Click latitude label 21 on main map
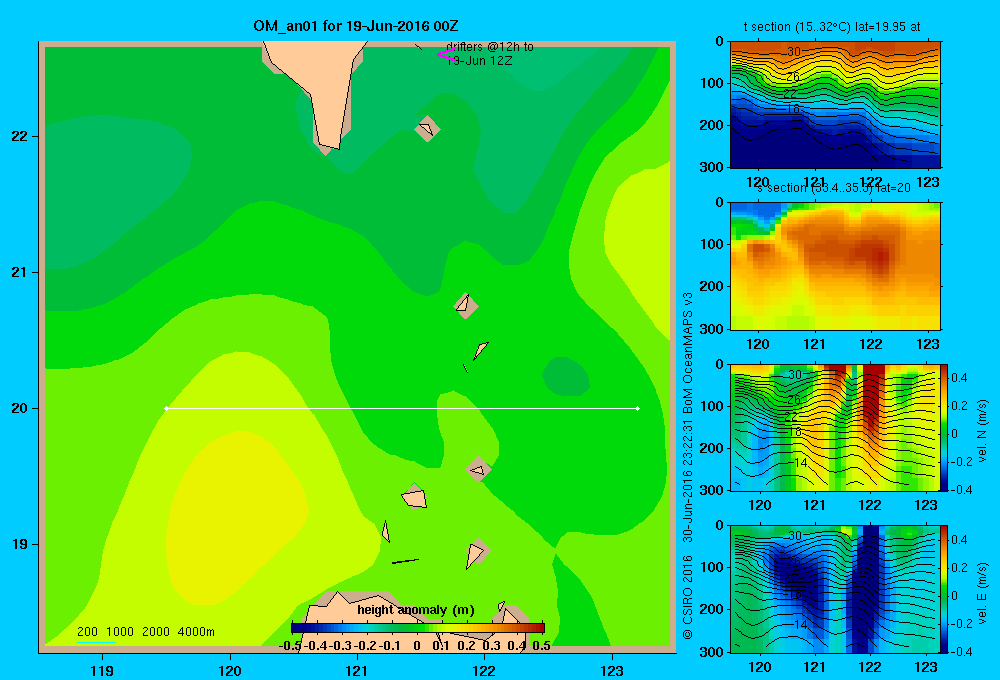1000x680 pixels. 20,272
